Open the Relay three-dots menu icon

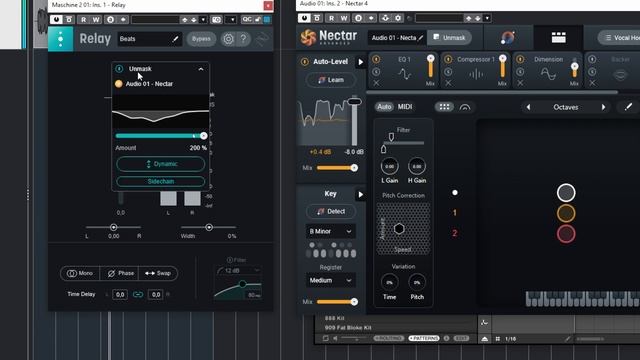pos(60,39)
